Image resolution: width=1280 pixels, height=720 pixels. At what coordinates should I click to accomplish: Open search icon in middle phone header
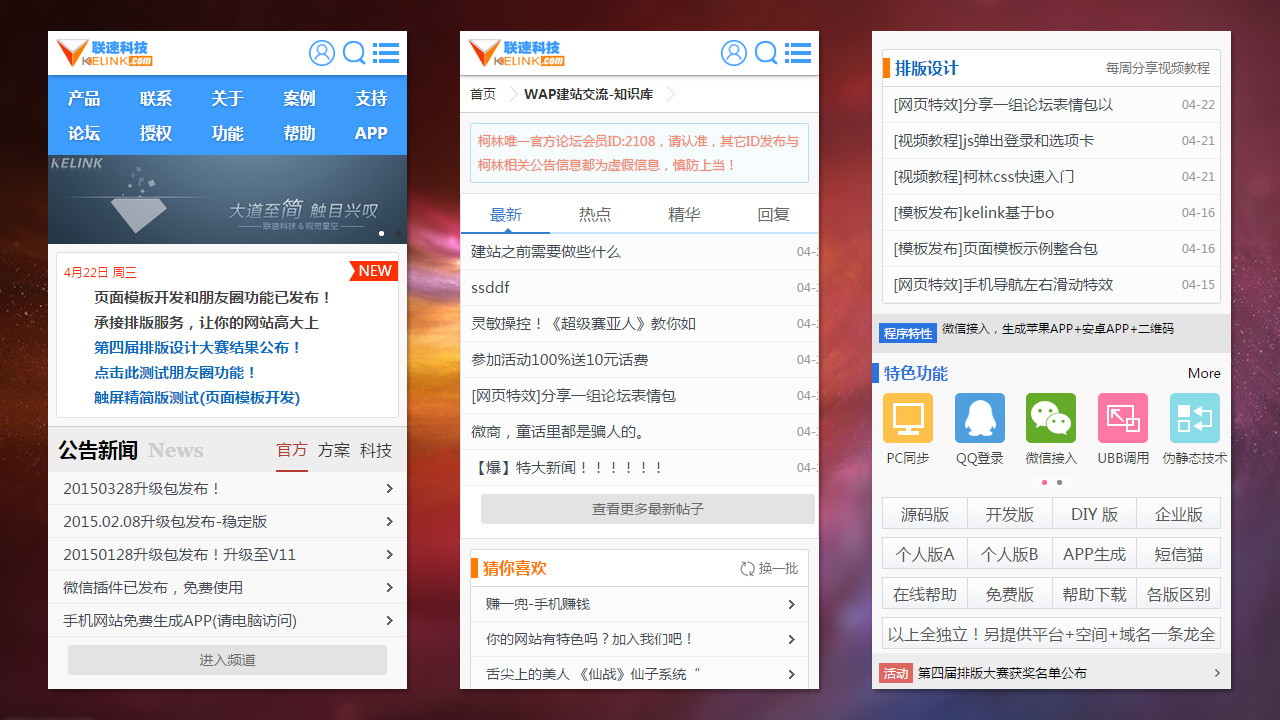[766, 53]
